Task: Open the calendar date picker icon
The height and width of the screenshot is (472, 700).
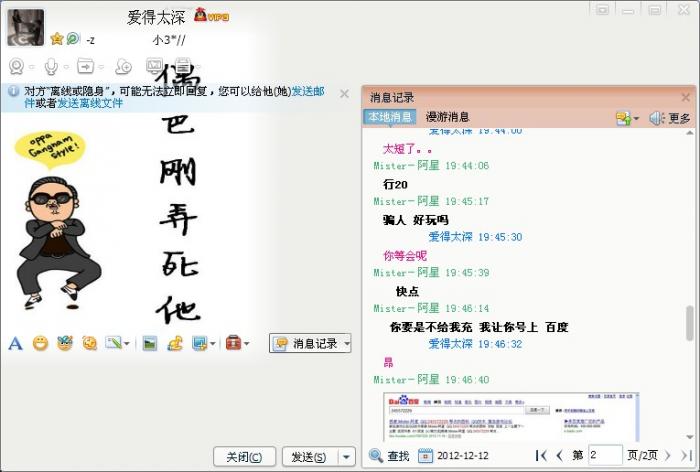Action: pyautogui.click(x=425, y=455)
